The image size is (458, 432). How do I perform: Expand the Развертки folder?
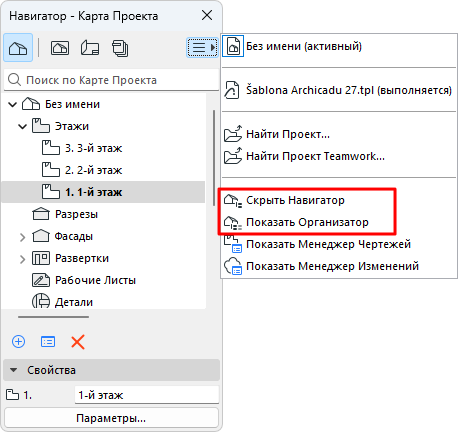pos(22,259)
